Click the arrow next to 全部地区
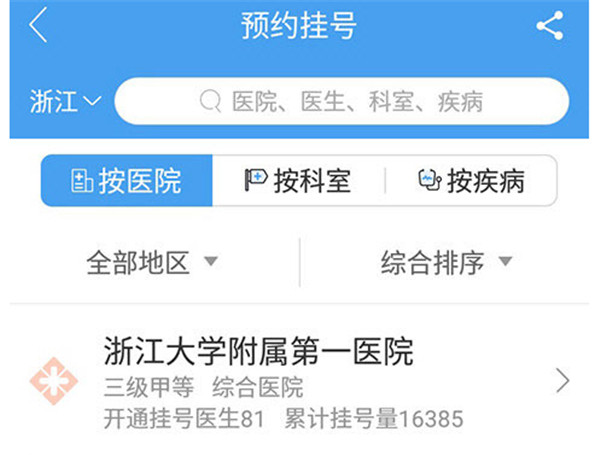The width and height of the screenshot is (600, 455). pos(211,261)
